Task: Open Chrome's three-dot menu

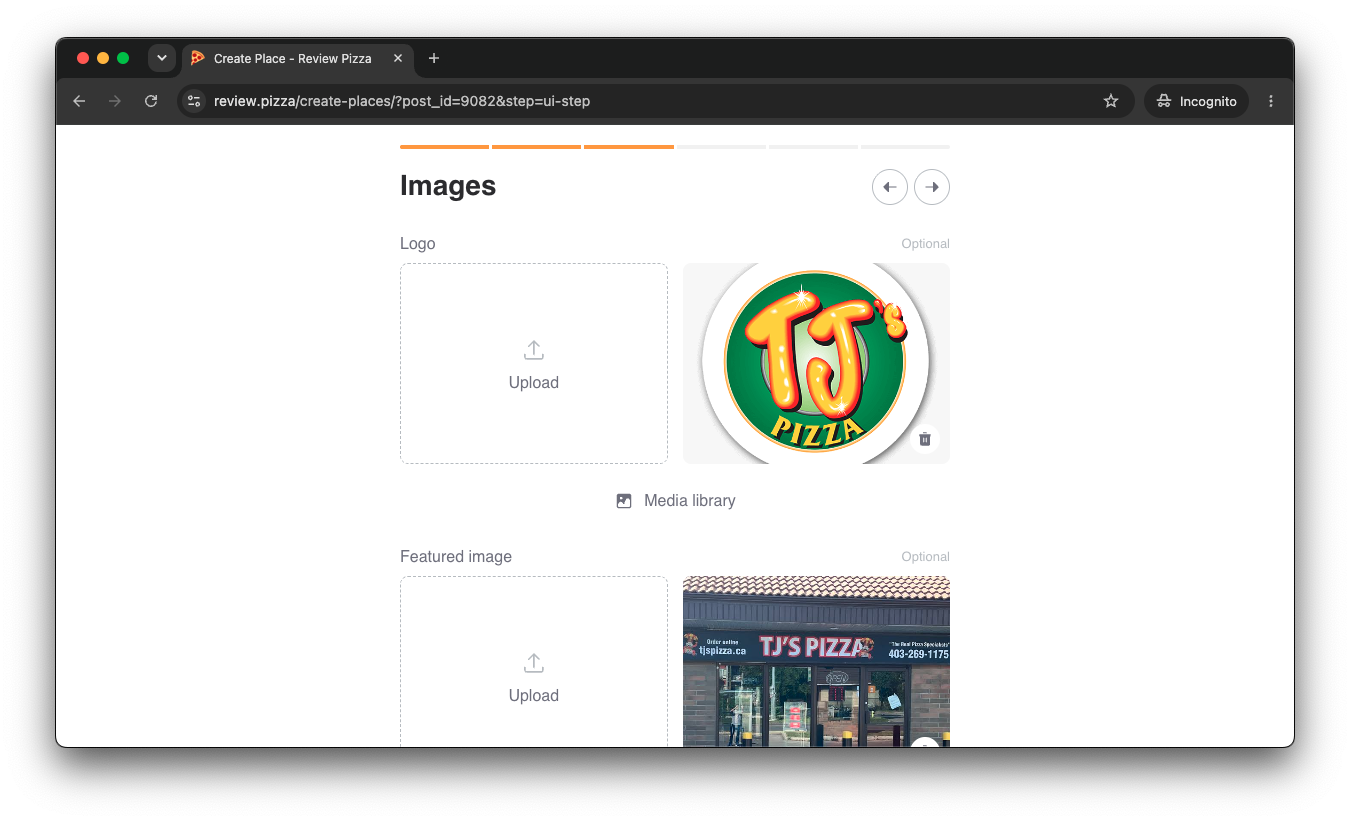Action: coord(1271,101)
